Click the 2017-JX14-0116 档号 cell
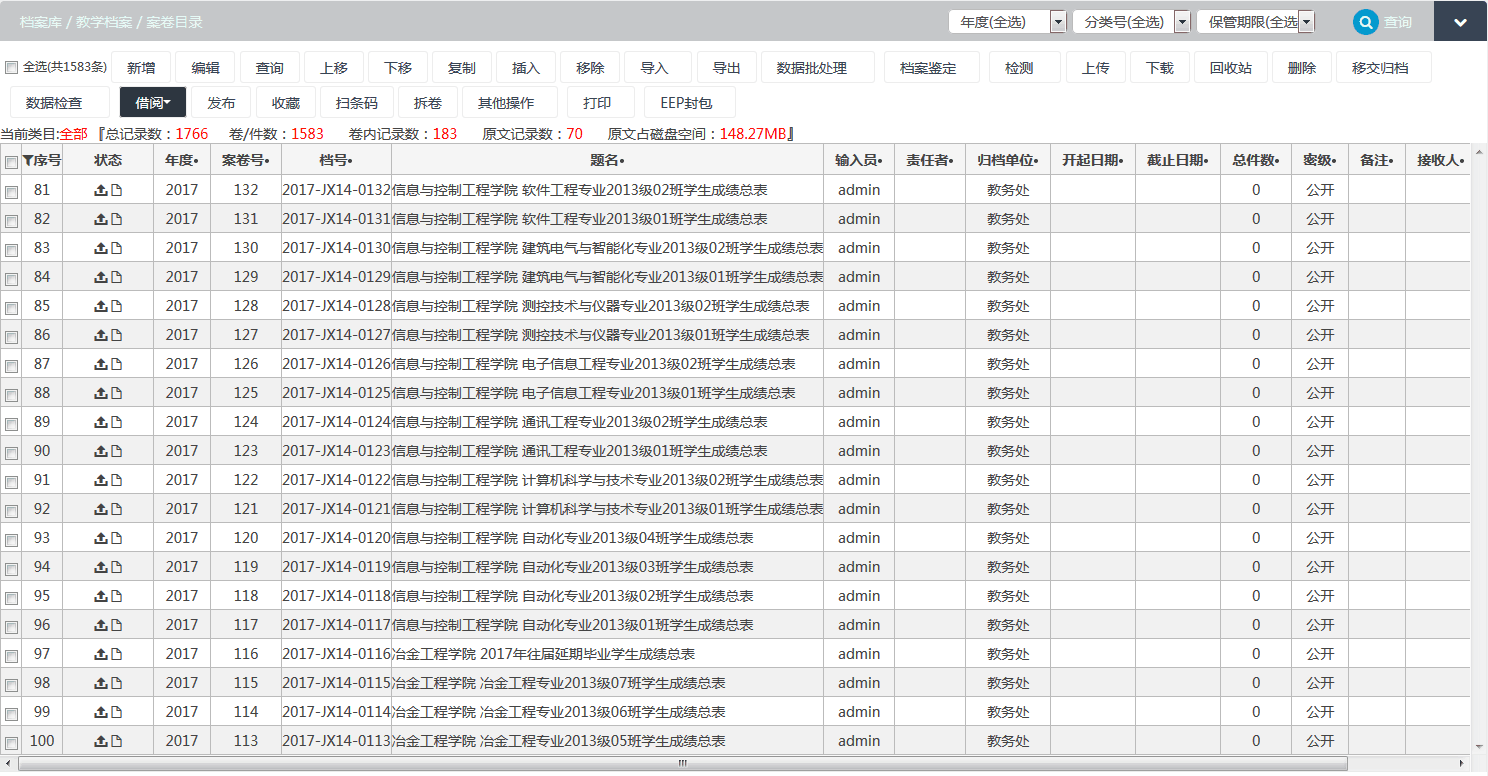This screenshot has width=1488, height=776. (336, 654)
